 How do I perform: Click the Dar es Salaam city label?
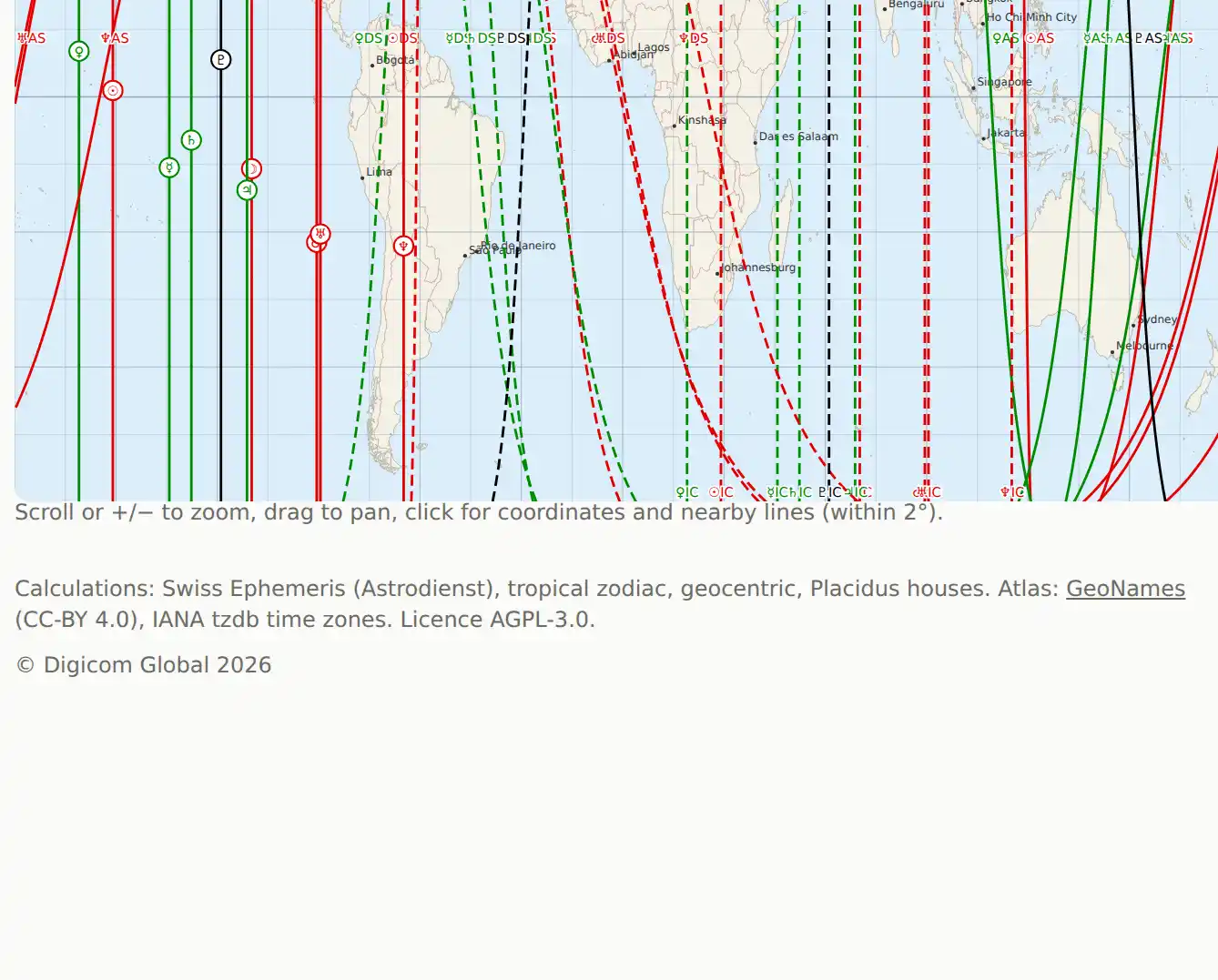pyautogui.click(x=798, y=136)
